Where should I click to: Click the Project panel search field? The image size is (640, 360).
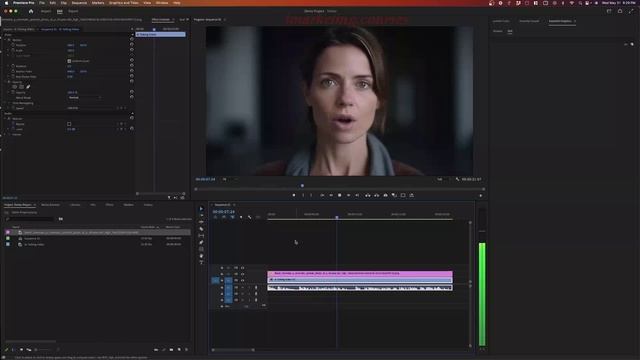[x=30, y=219]
